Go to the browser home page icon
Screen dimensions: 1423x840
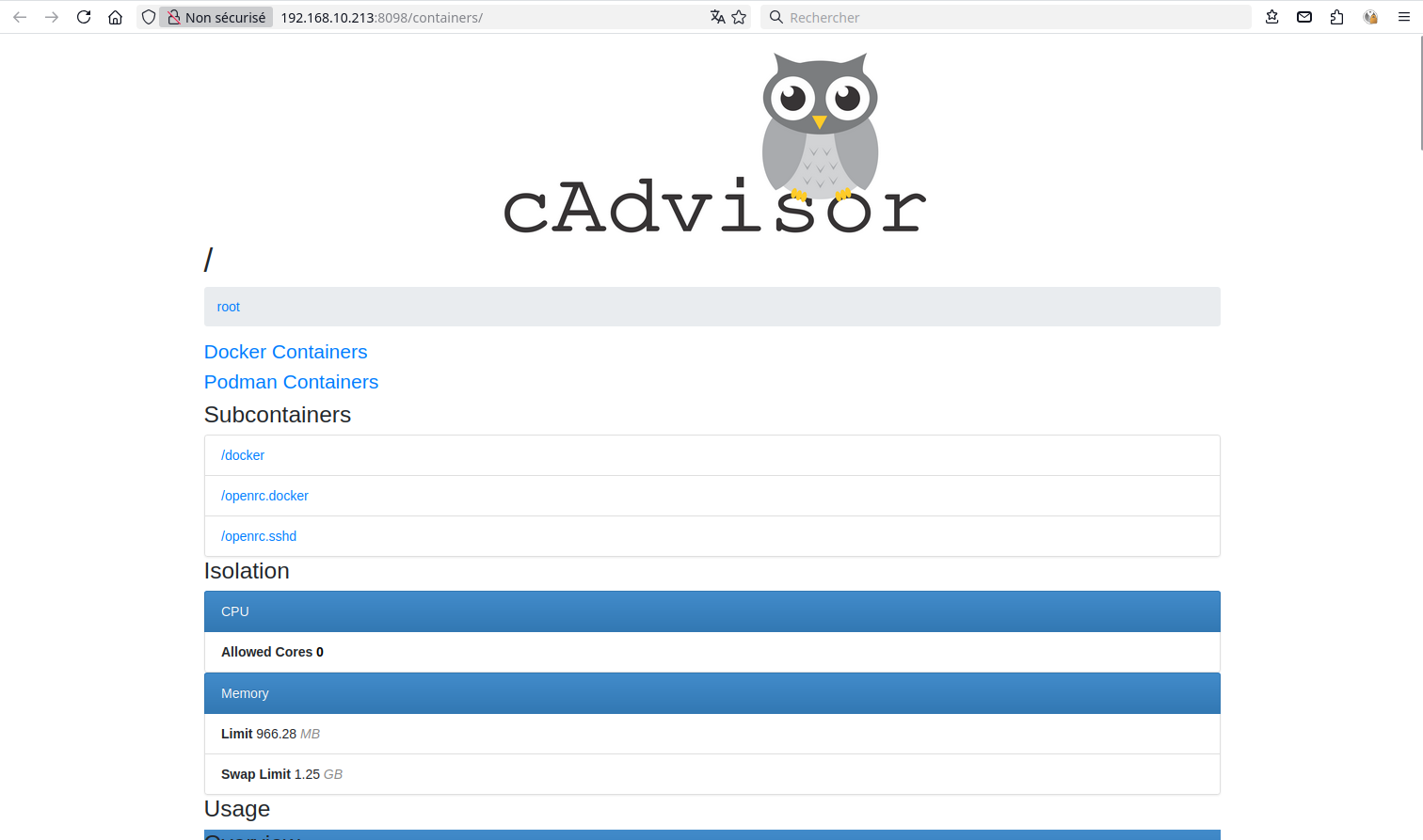point(115,17)
